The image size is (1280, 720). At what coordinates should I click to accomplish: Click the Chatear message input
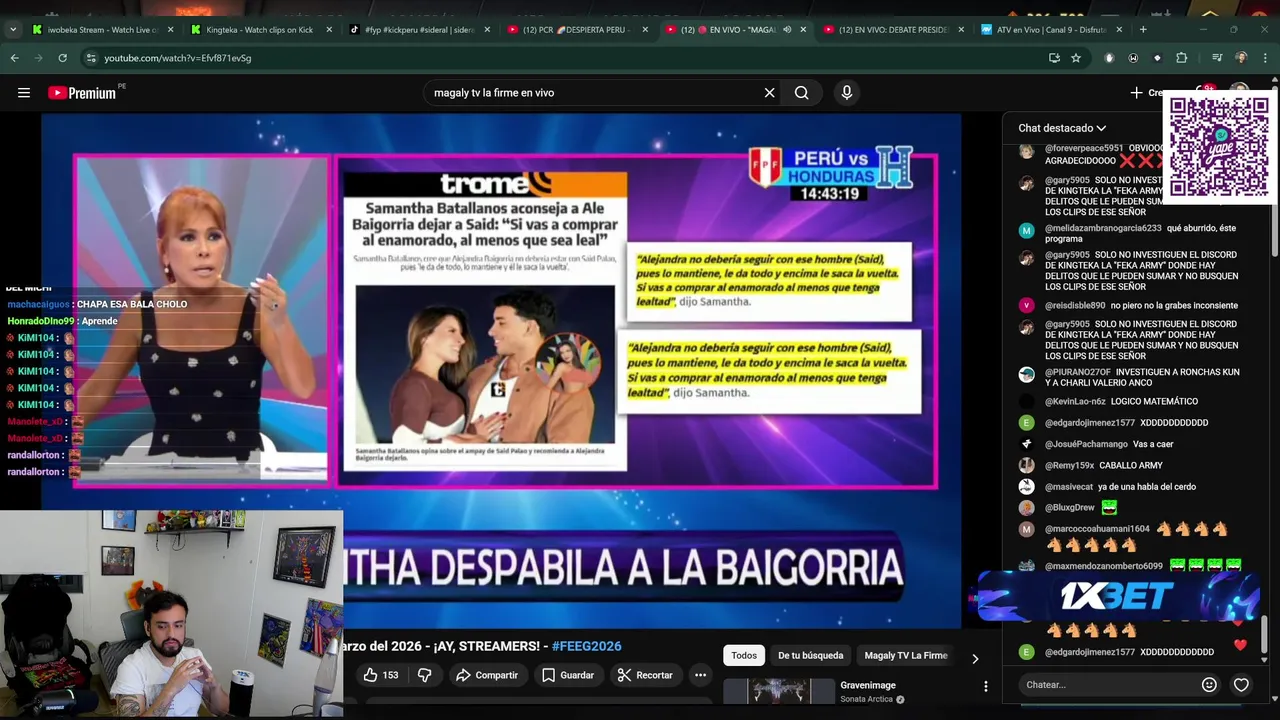1108,685
